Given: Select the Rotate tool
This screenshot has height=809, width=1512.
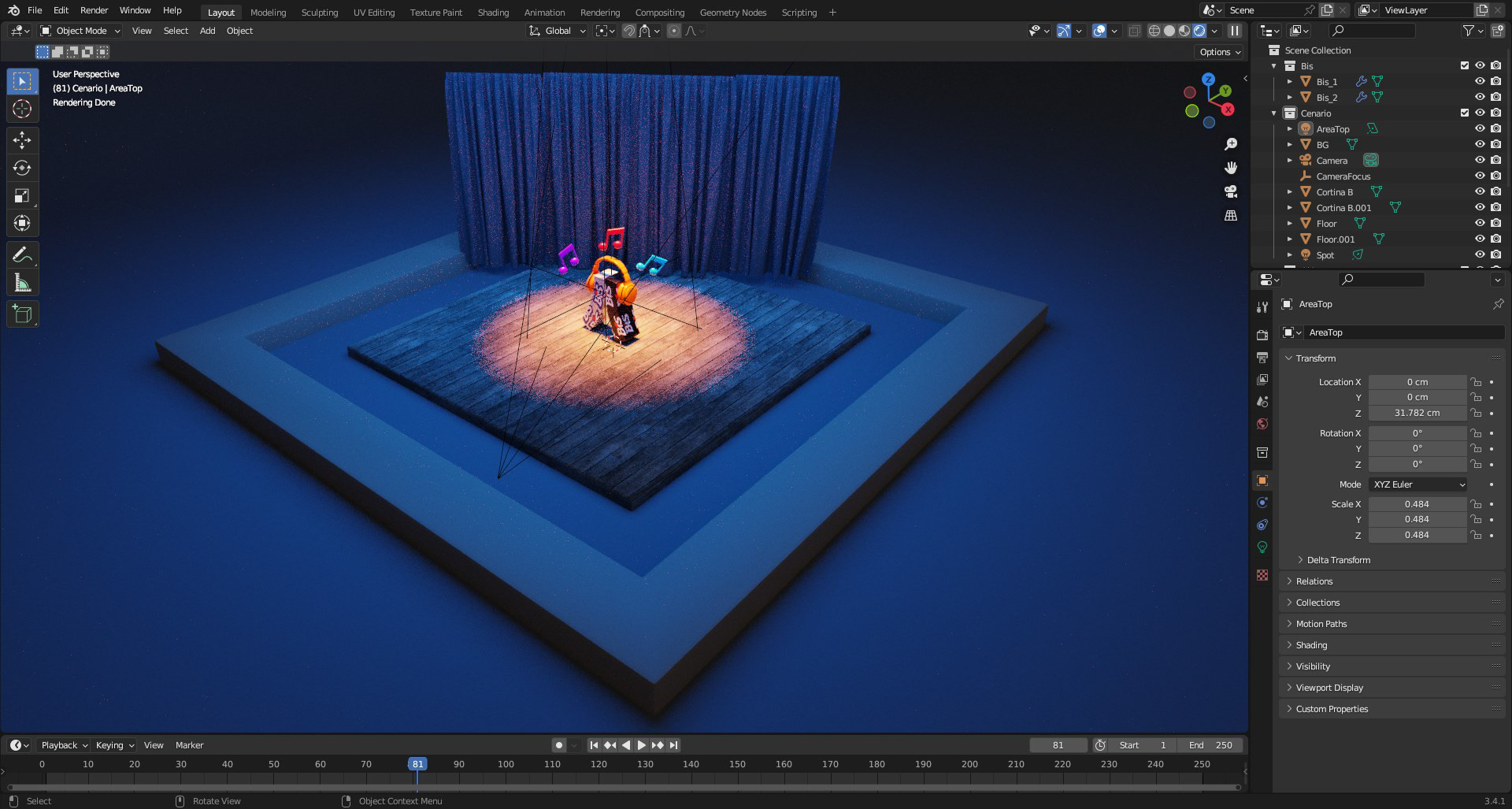Looking at the screenshot, I should pos(22,168).
